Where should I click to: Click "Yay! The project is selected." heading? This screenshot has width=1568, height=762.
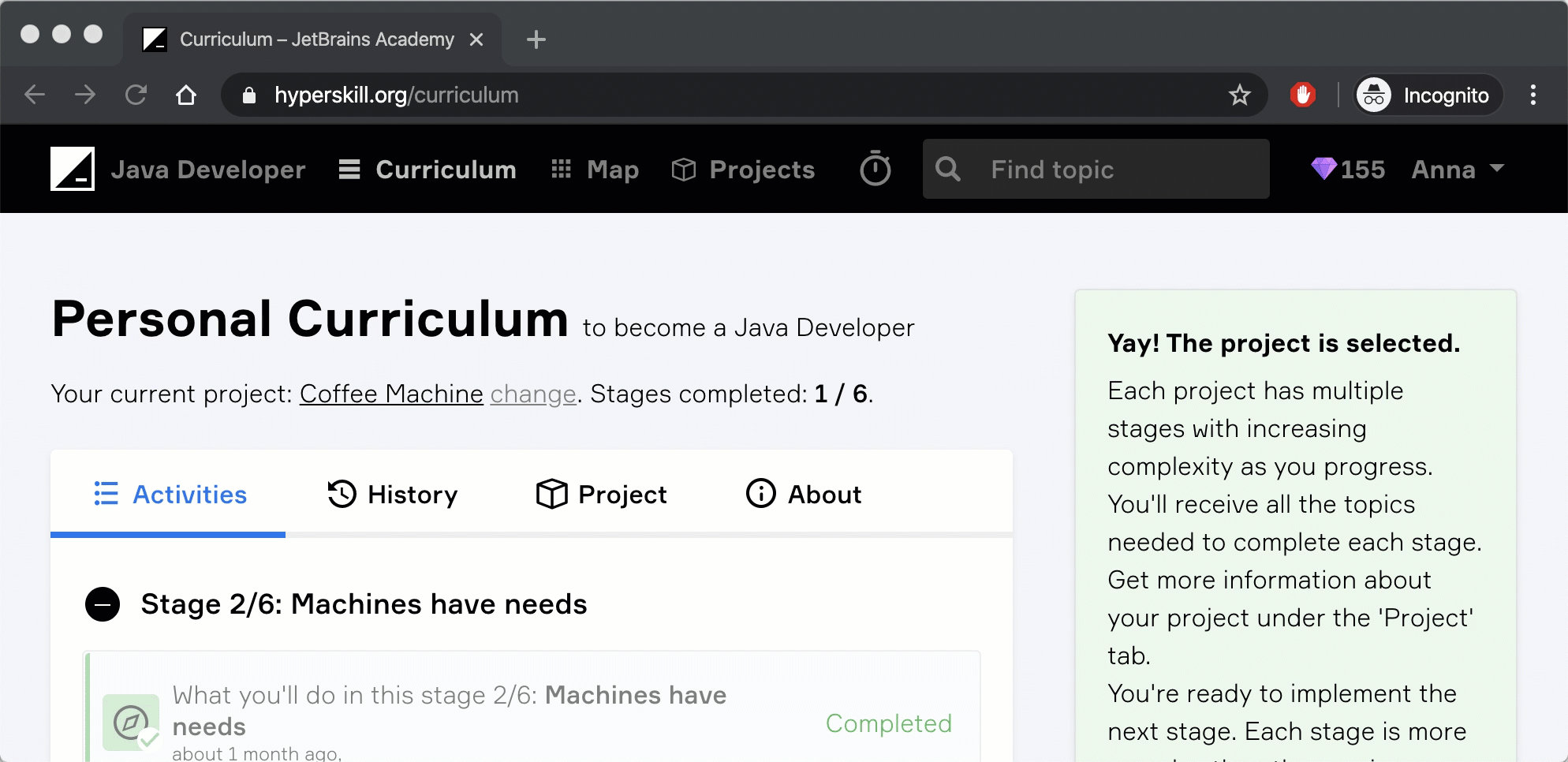[1284, 343]
